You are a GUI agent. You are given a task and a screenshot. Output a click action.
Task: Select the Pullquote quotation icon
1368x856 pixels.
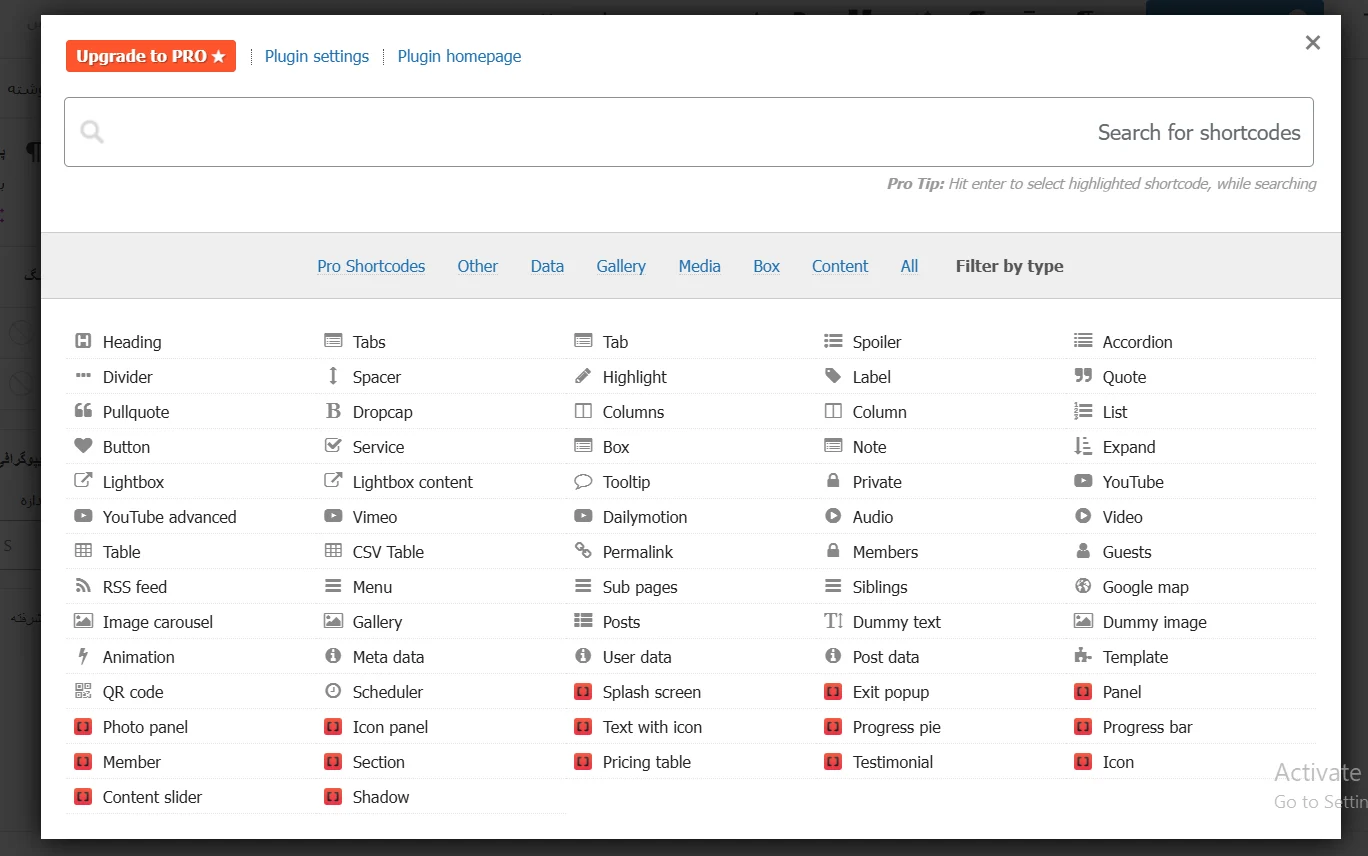pos(84,412)
